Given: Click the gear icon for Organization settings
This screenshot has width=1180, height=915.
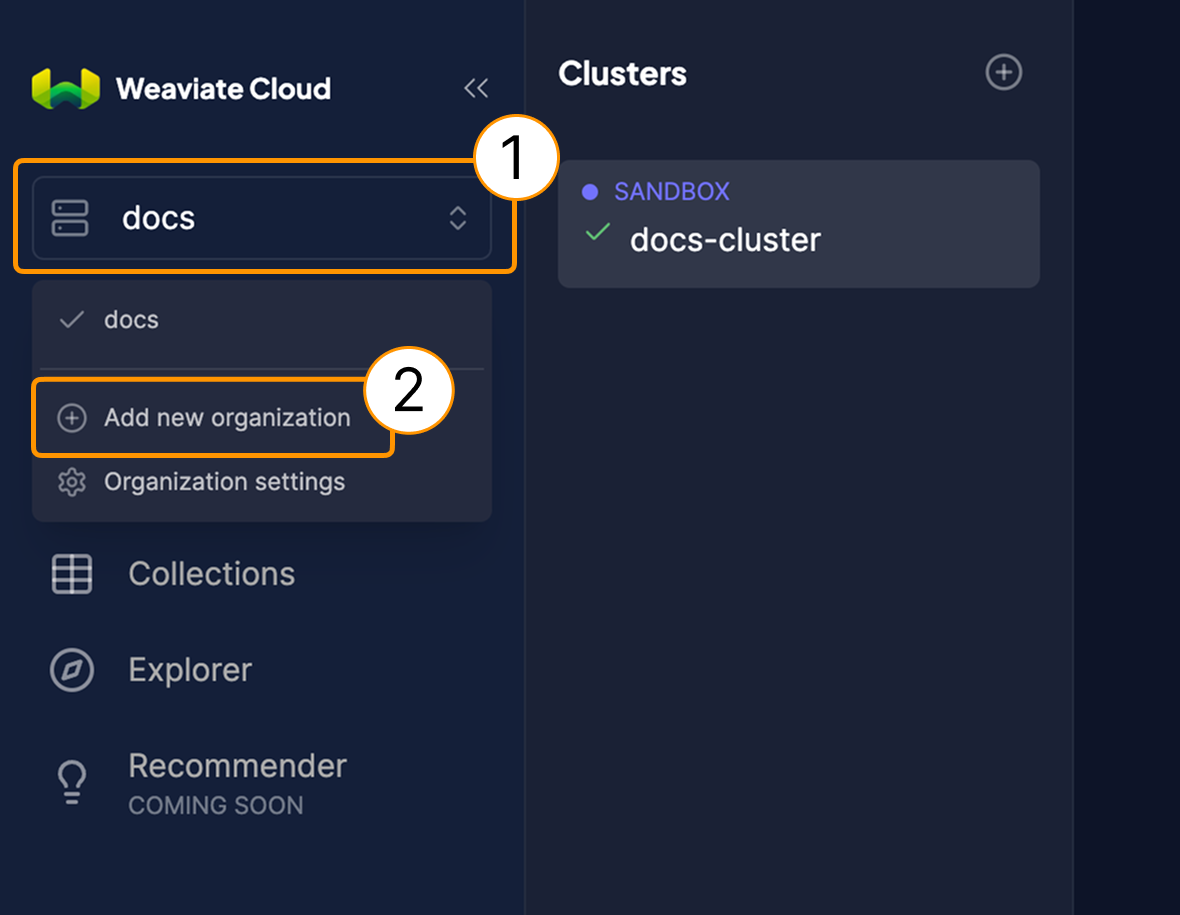Looking at the screenshot, I should (x=71, y=482).
